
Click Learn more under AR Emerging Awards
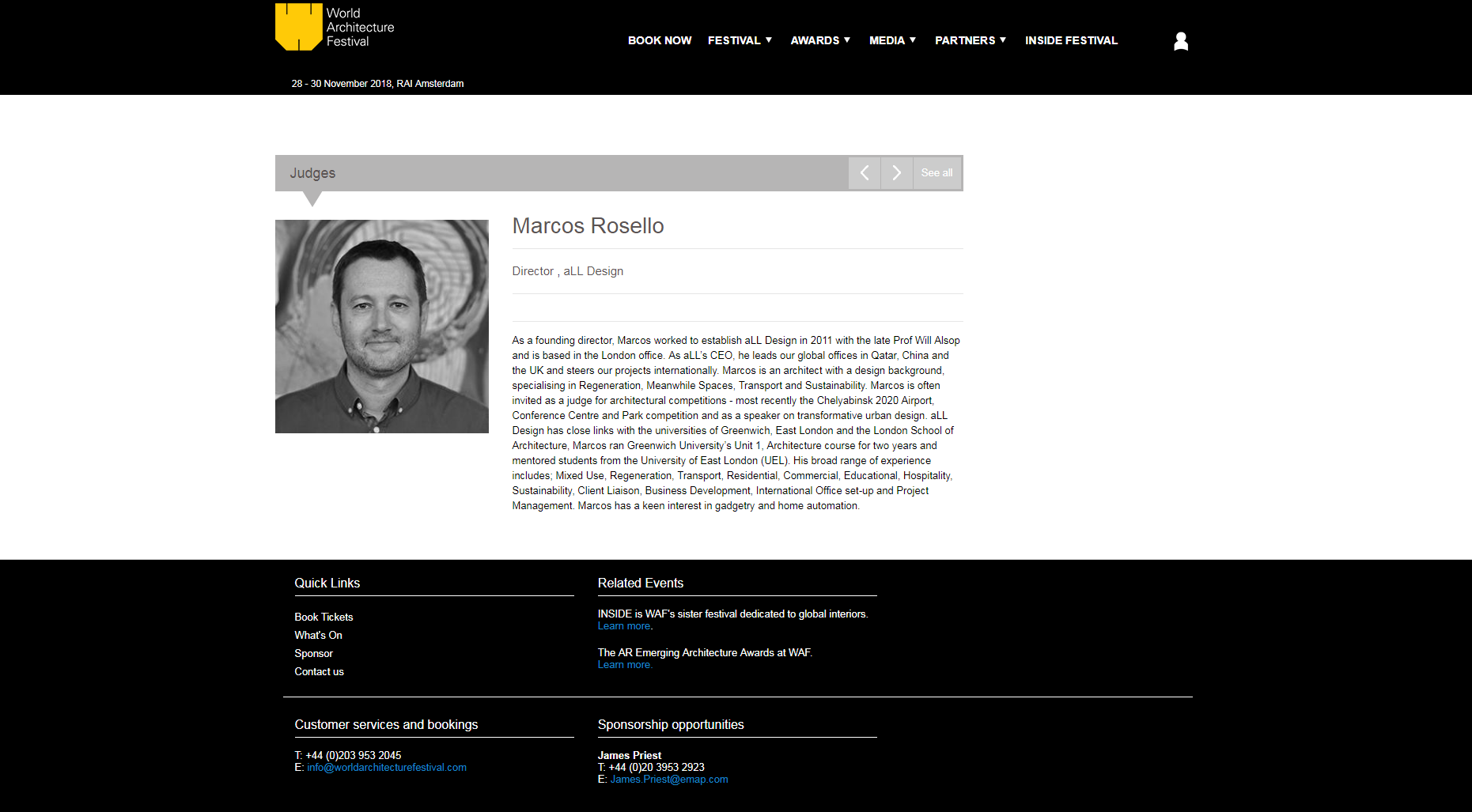(x=625, y=665)
